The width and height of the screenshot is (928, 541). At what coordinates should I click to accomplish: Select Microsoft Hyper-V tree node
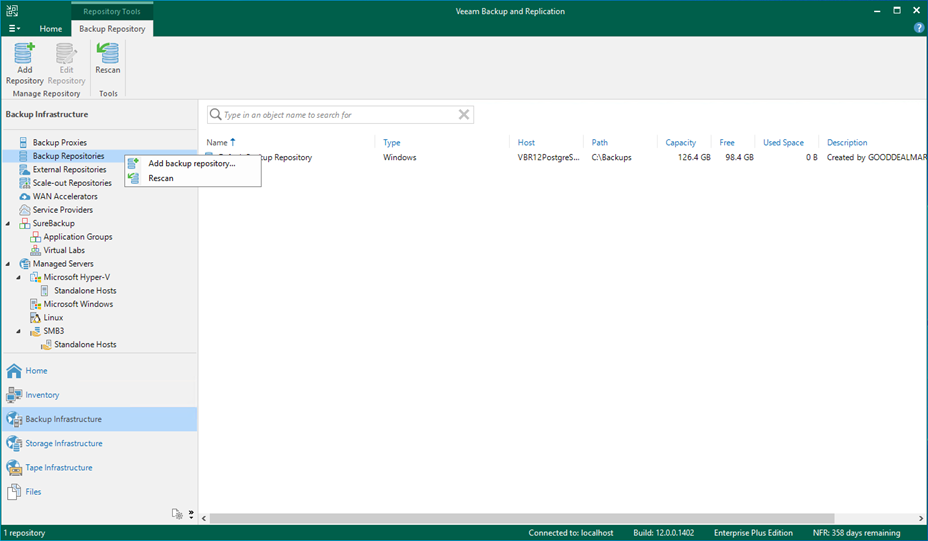pyautogui.click(x=76, y=277)
